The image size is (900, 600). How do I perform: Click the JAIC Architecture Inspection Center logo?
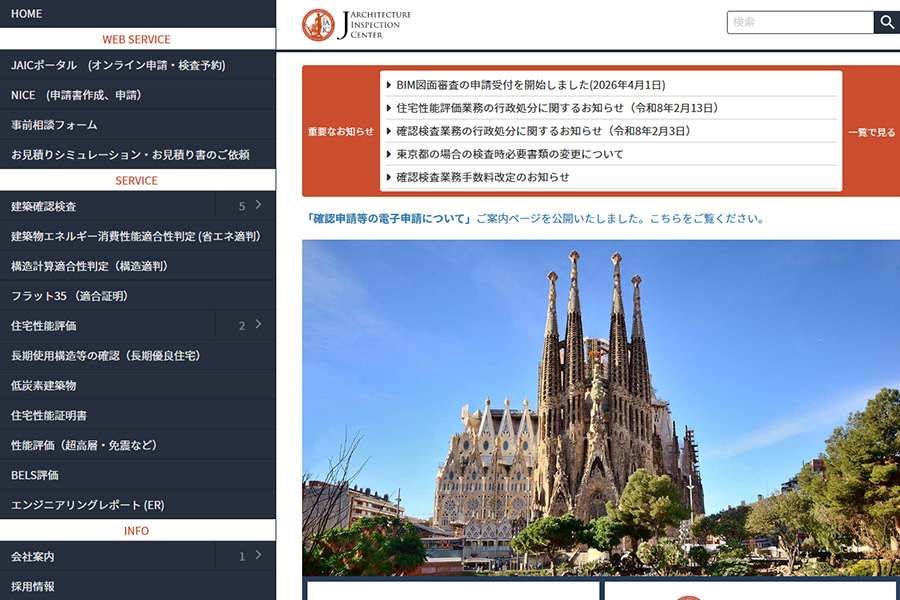click(356, 25)
